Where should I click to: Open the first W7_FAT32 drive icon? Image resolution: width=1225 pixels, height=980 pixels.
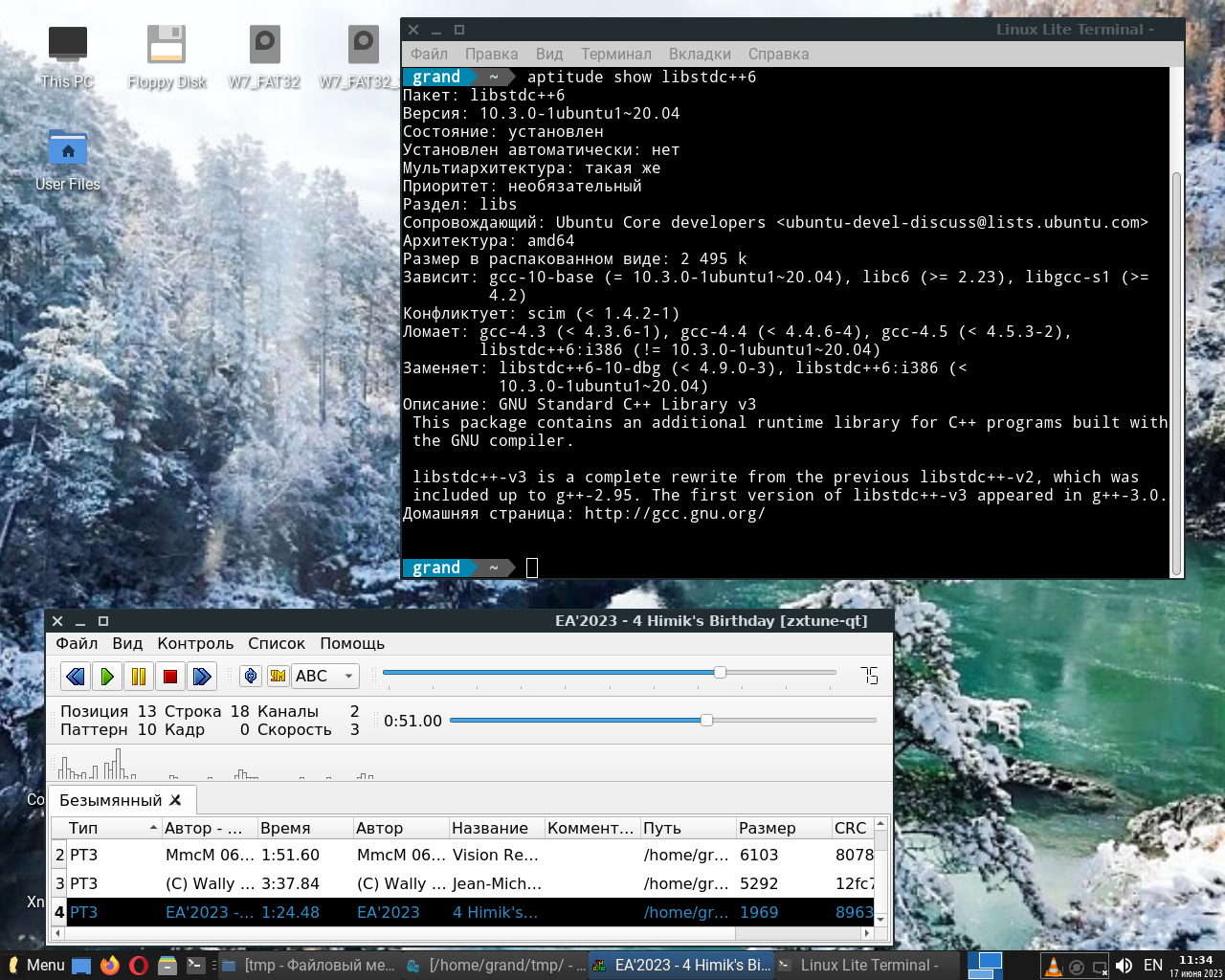point(264,57)
